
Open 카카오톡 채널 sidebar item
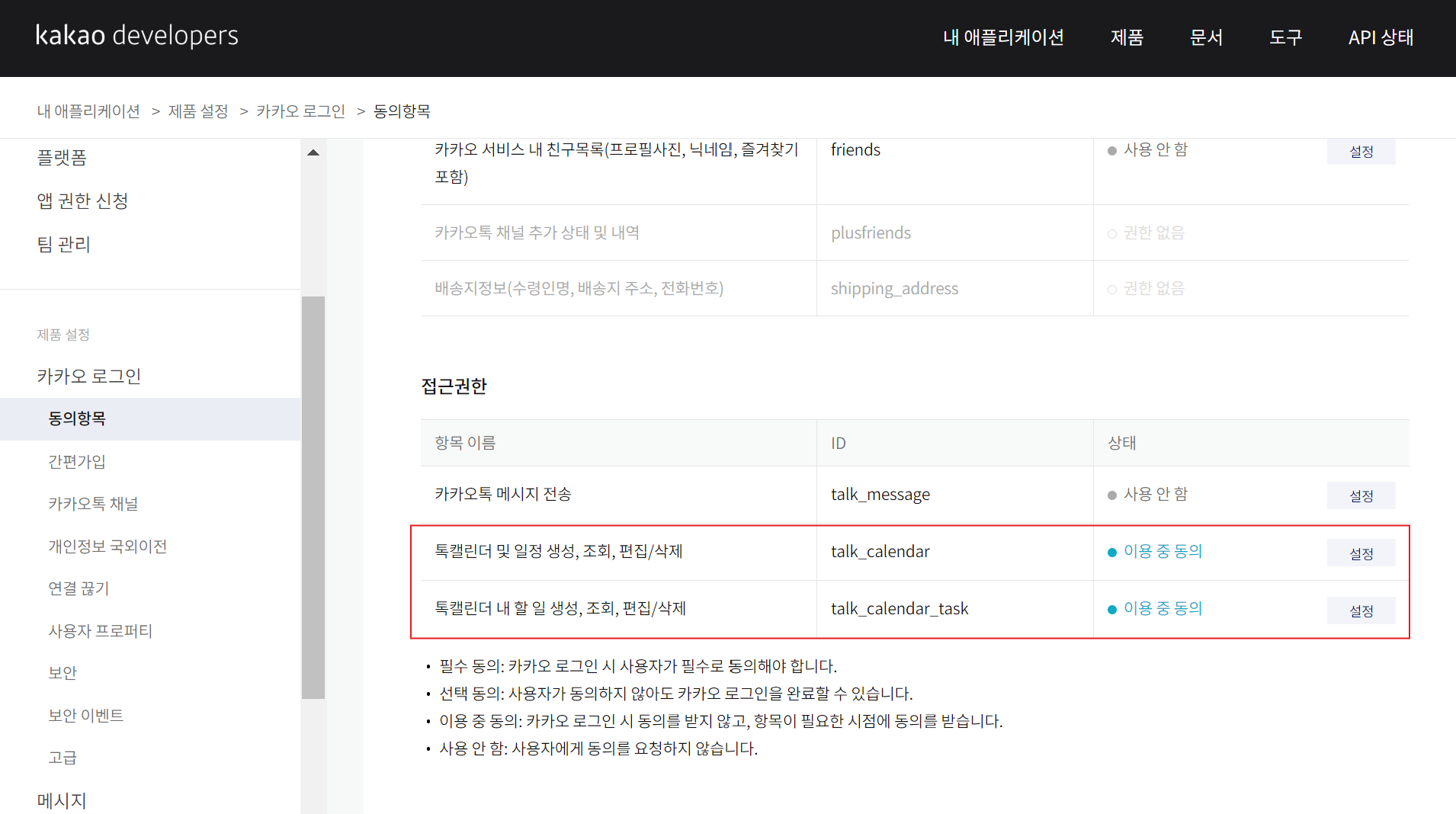coord(93,504)
